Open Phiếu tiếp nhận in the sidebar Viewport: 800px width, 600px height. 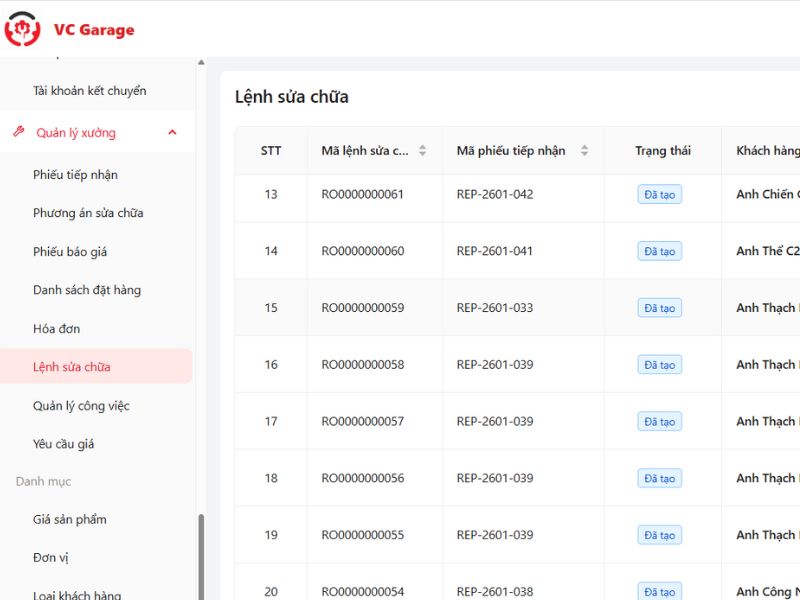click(75, 175)
